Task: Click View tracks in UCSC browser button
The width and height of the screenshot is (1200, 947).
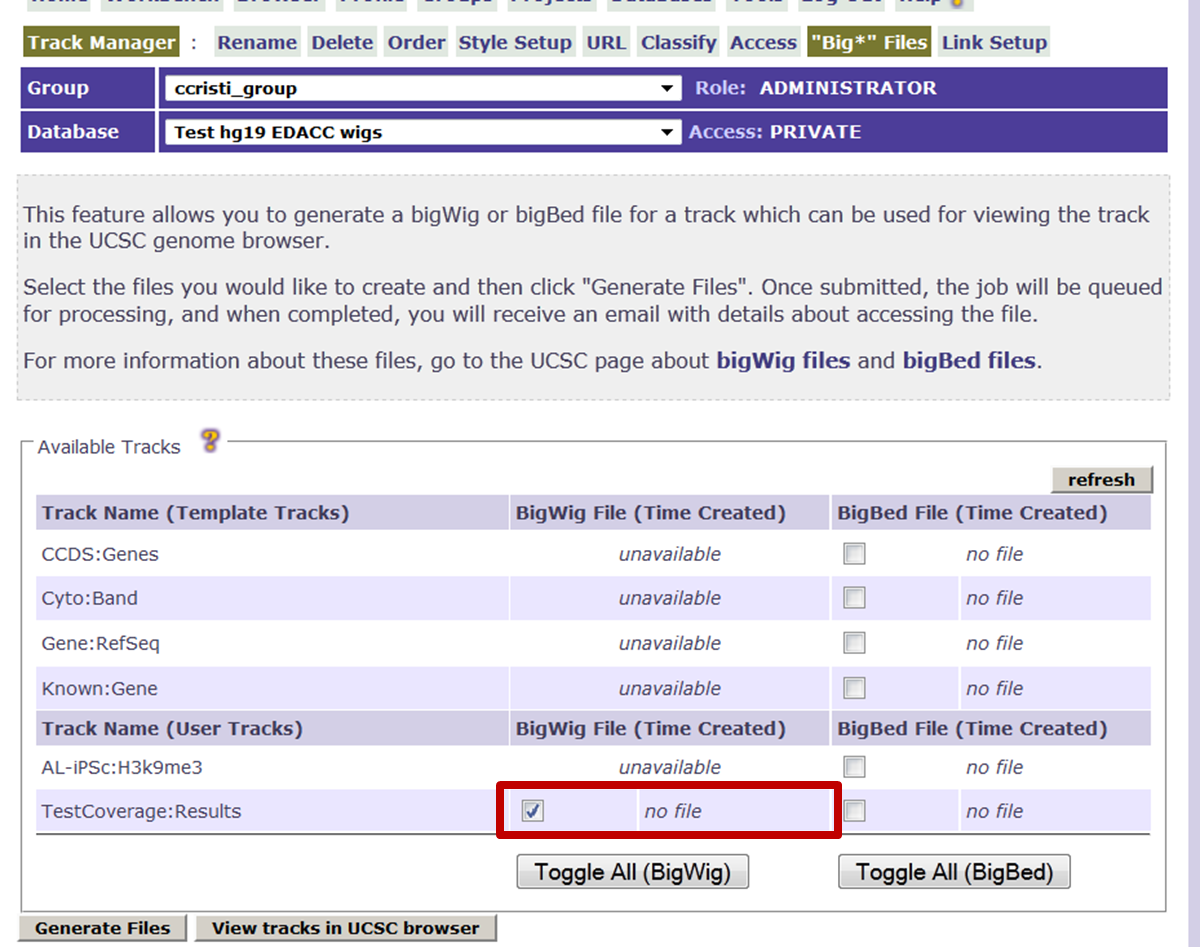Action: click(x=346, y=928)
